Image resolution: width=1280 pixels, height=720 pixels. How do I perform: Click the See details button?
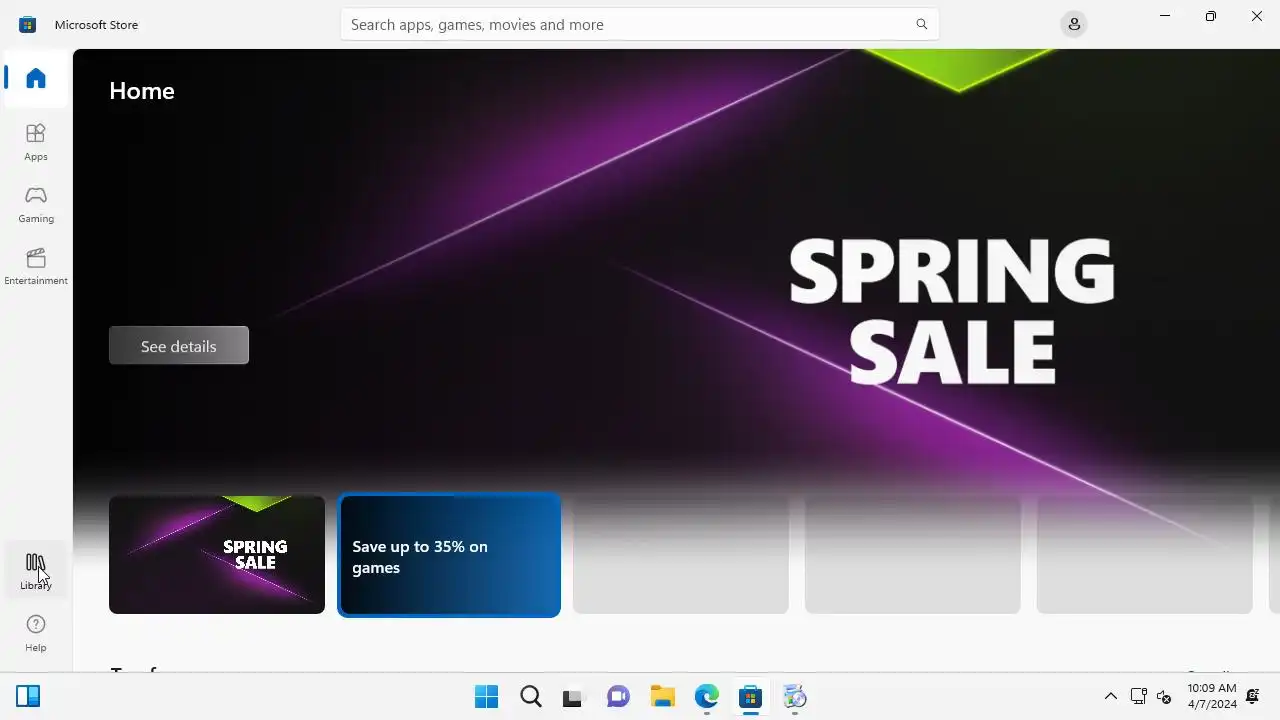pos(179,346)
